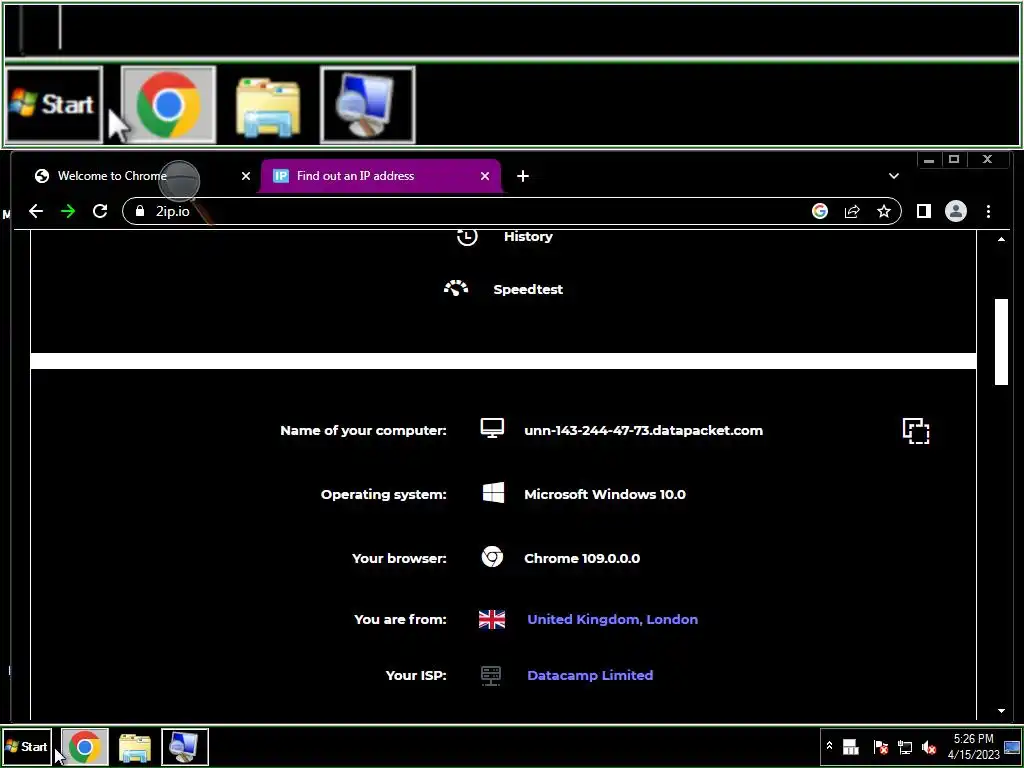
Task: Click the green forward arrow in Chrome
Action: 68,211
